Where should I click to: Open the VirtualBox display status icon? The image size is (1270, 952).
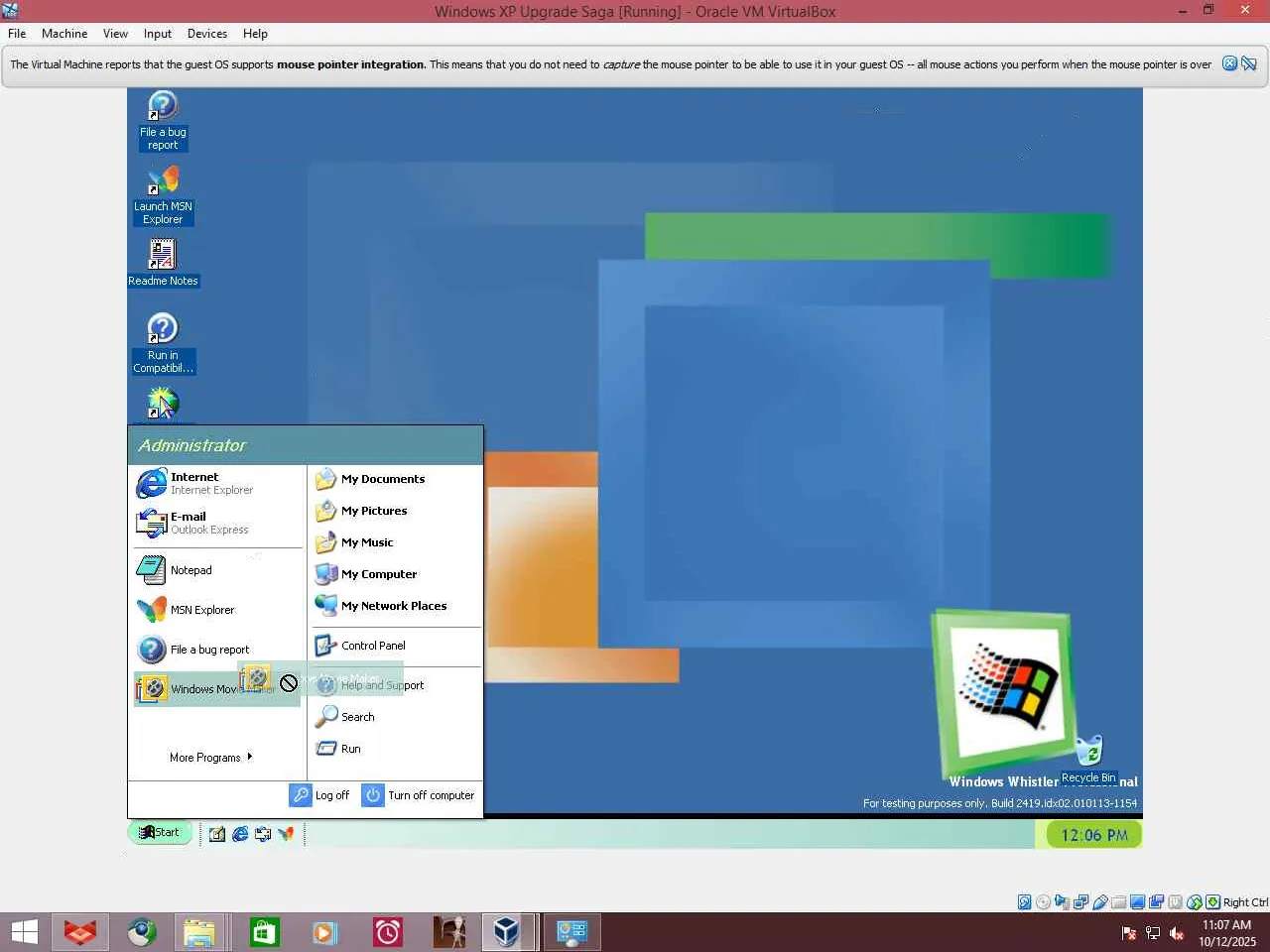coord(1137,902)
